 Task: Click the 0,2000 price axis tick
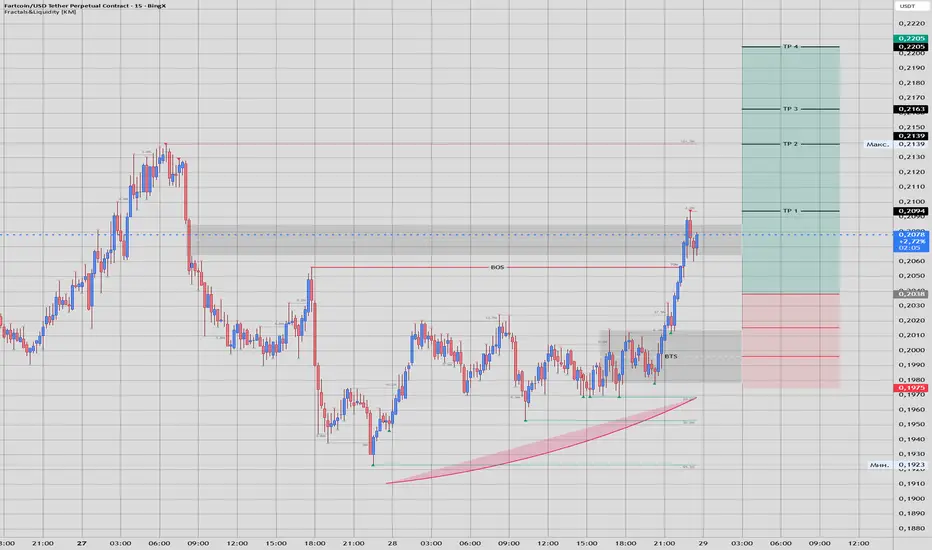pos(911,350)
